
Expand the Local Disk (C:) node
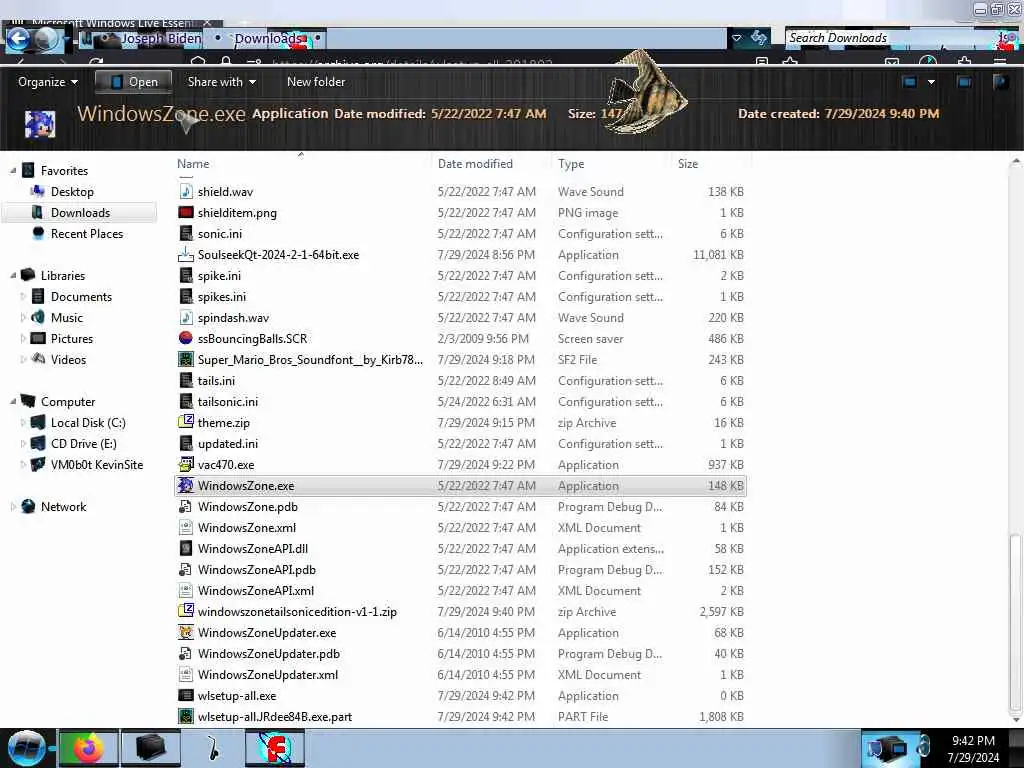[x=24, y=423]
